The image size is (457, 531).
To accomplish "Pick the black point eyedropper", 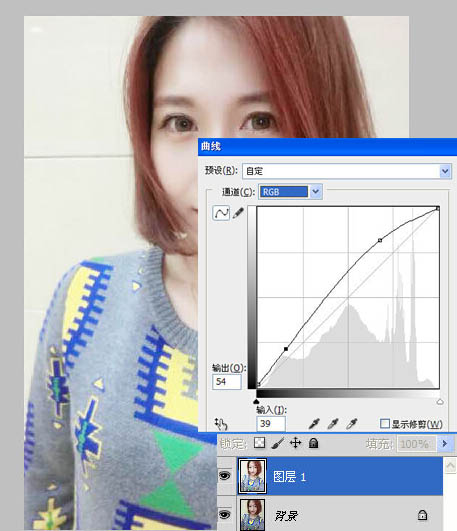I will tap(314, 423).
